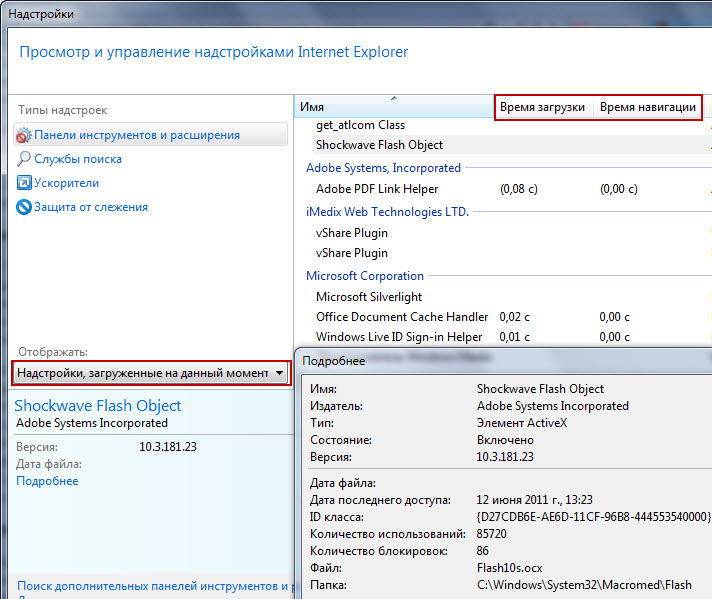Select 'Защита от слежения' add-on type
This screenshot has width=712, height=599.
point(91,207)
